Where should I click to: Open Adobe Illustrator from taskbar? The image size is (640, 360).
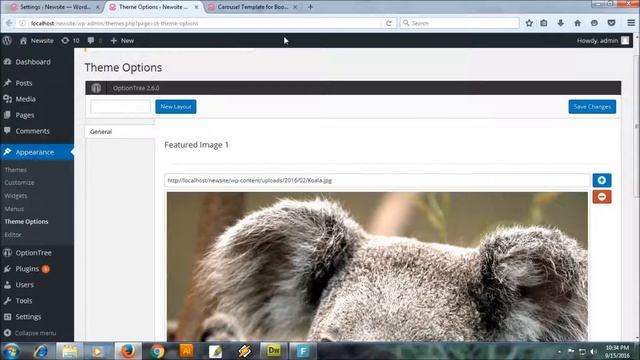[x=187, y=351]
